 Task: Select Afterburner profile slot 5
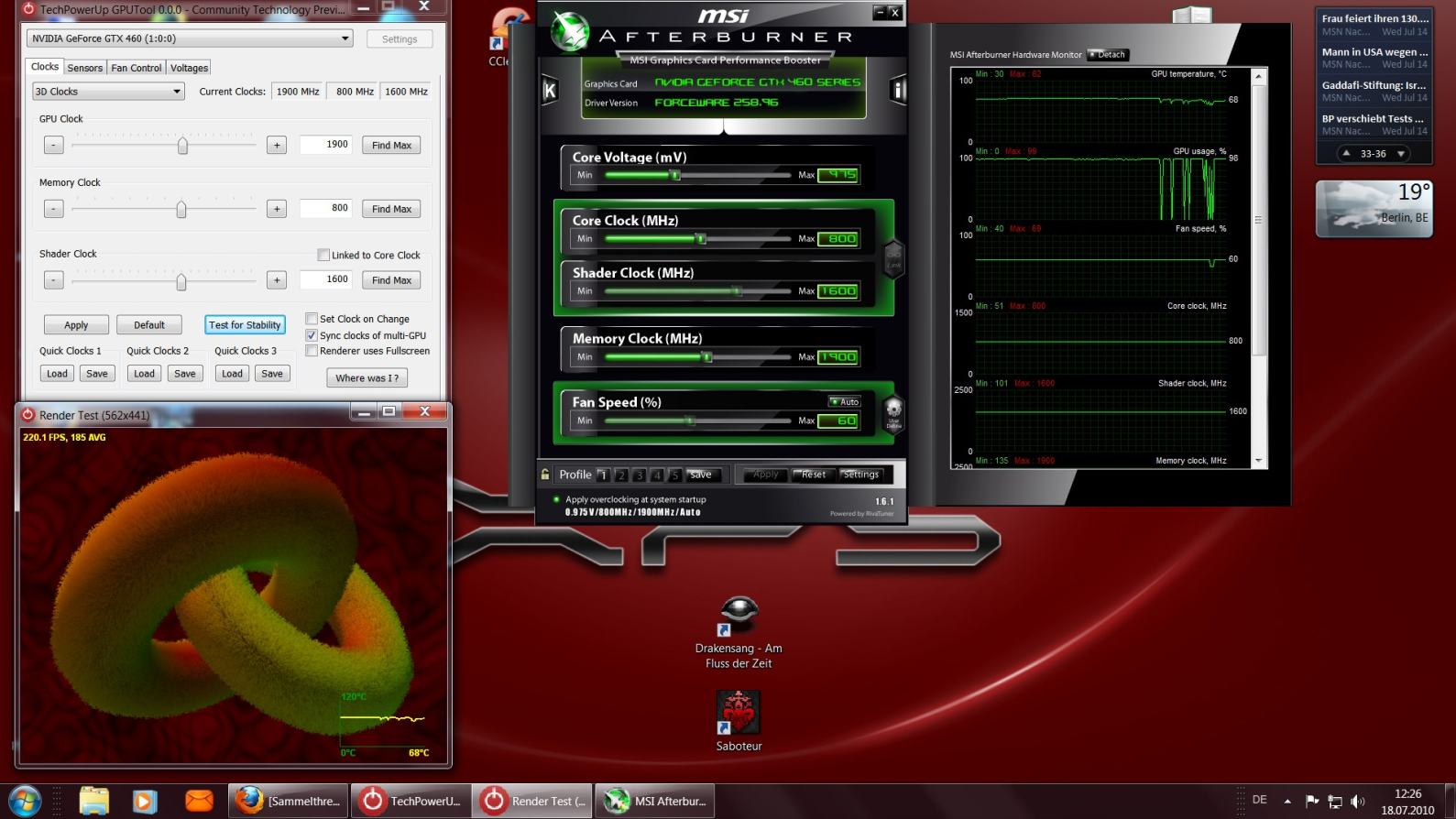(x=675, y=475)
